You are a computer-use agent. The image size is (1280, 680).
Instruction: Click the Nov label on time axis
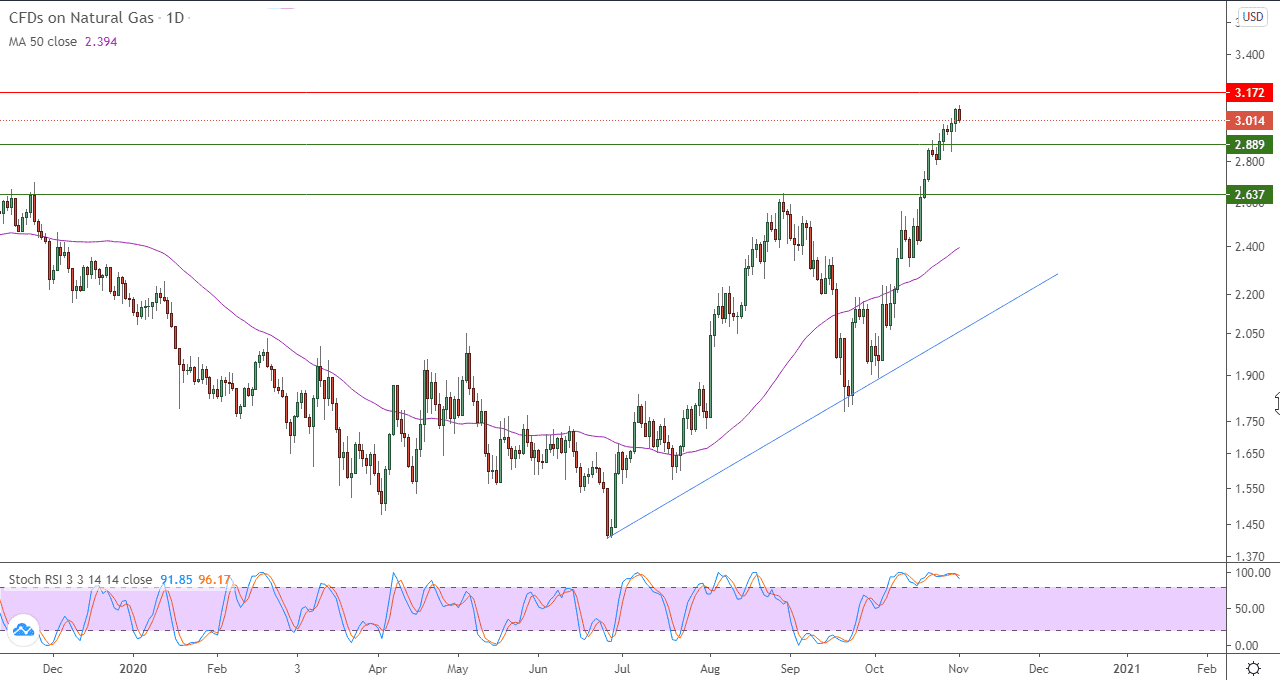tap(957, 668)
